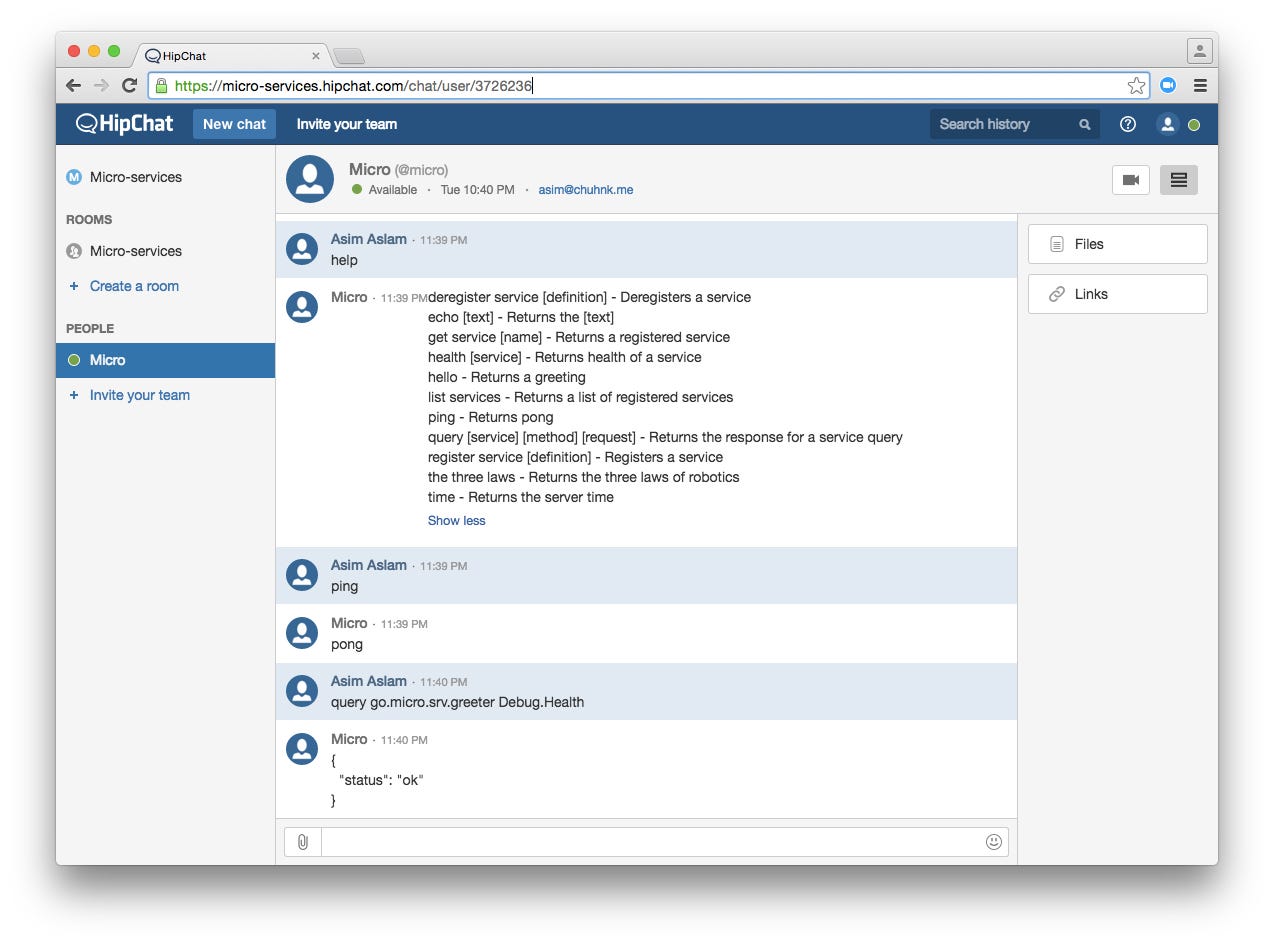The height and width of the screenshot is (945, 1274).
Task: Click the '@micro' mention name in the header
Action: [x=421, y=170]
